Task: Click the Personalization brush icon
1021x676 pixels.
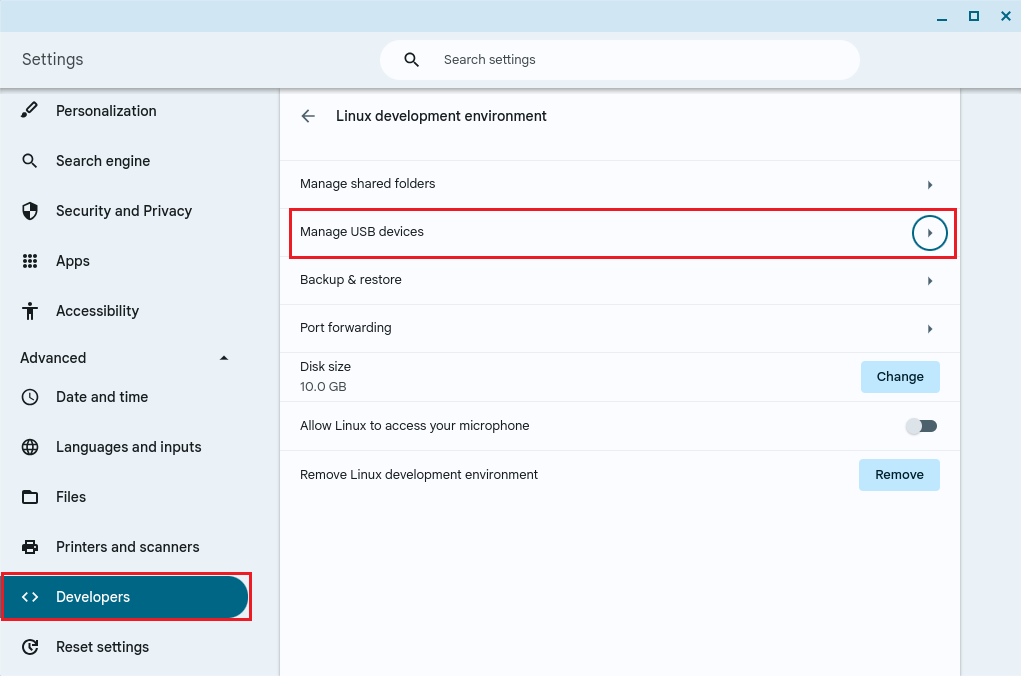Action: (x=30, y=111)
